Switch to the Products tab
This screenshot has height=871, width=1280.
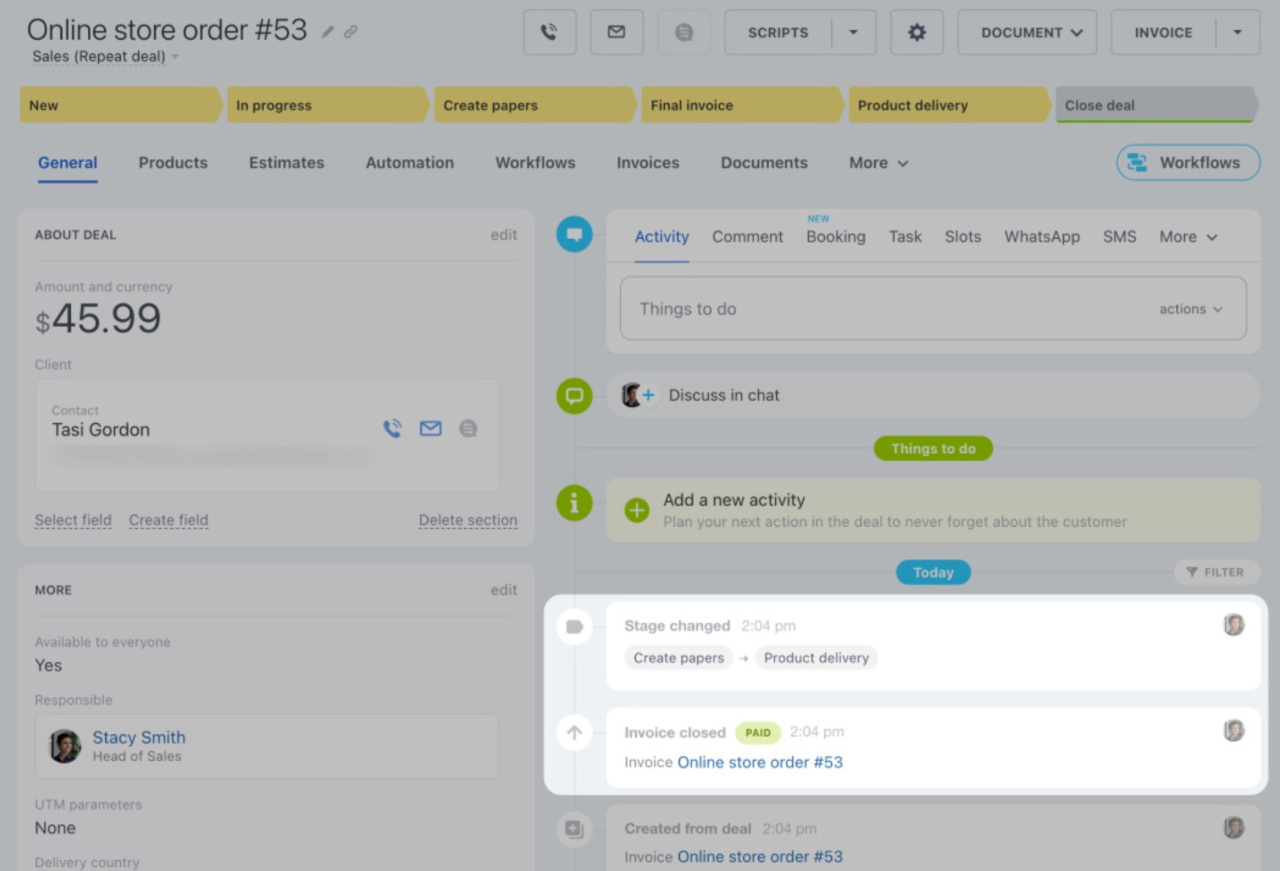coord(173,163)
